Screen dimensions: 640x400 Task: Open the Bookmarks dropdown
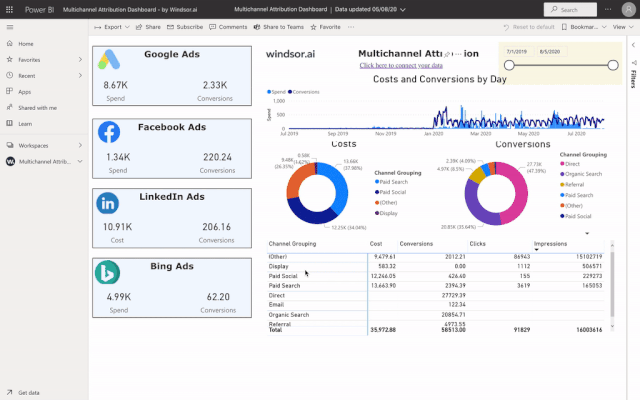pyautogui.click(x=584, y=27)
